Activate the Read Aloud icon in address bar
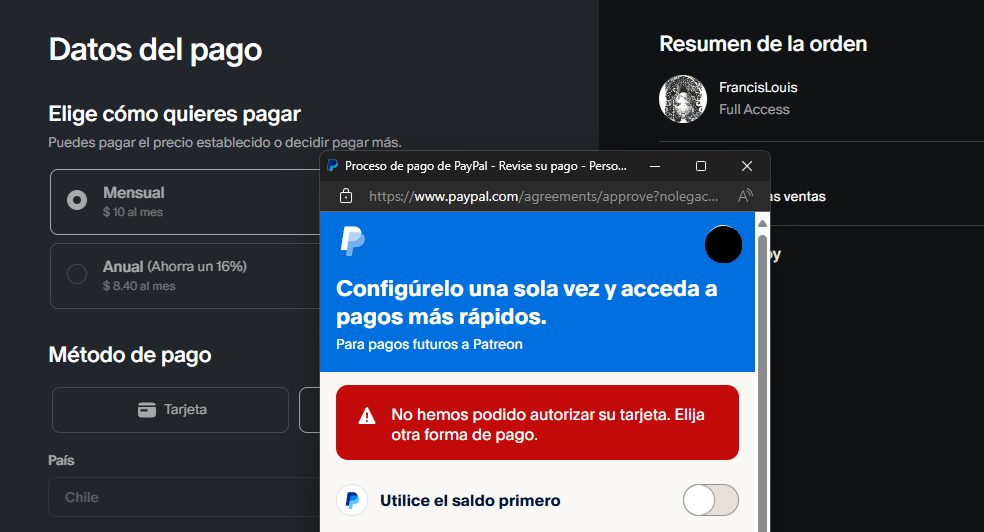 click(x=744, y=196)
